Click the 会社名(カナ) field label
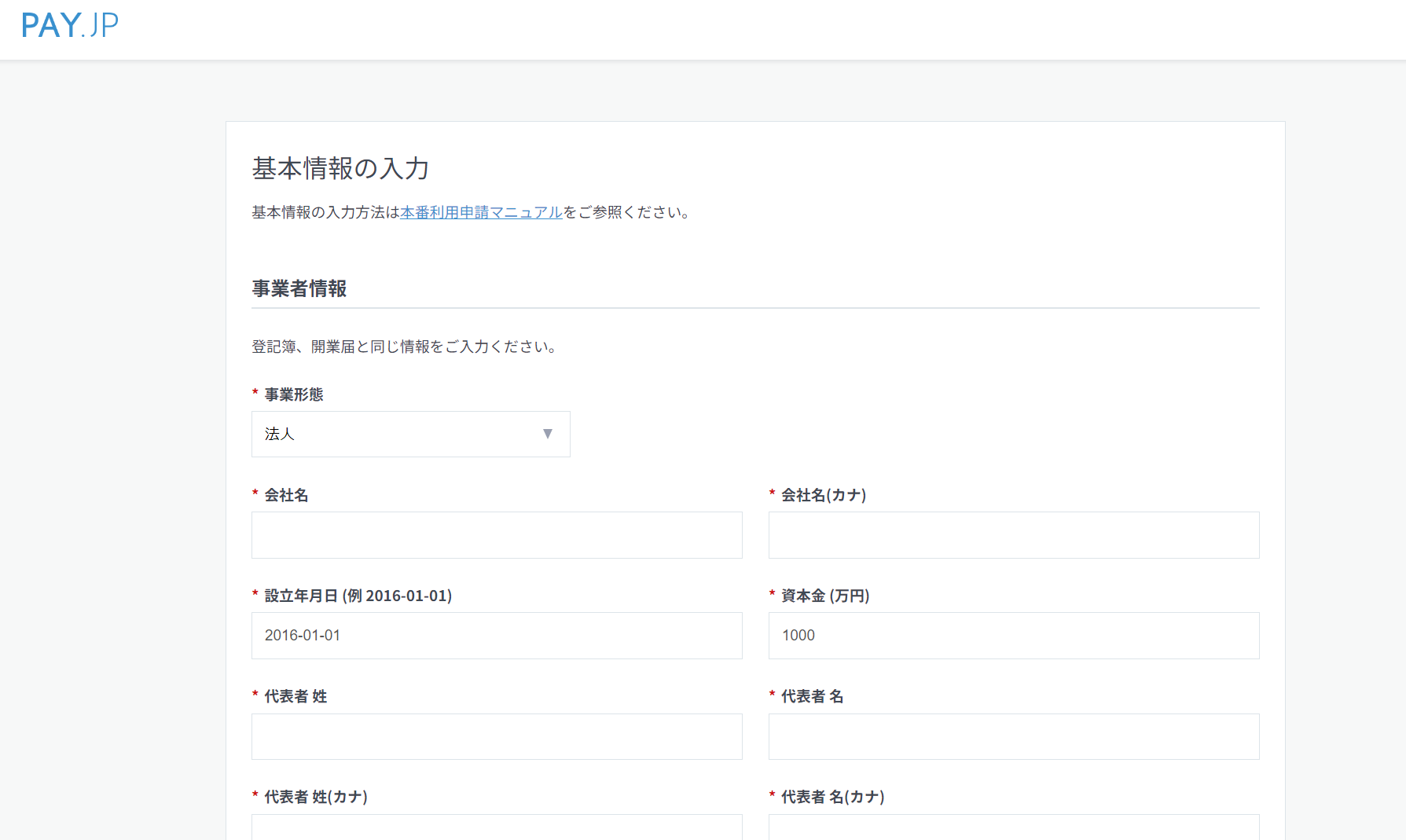 point(823,495)
